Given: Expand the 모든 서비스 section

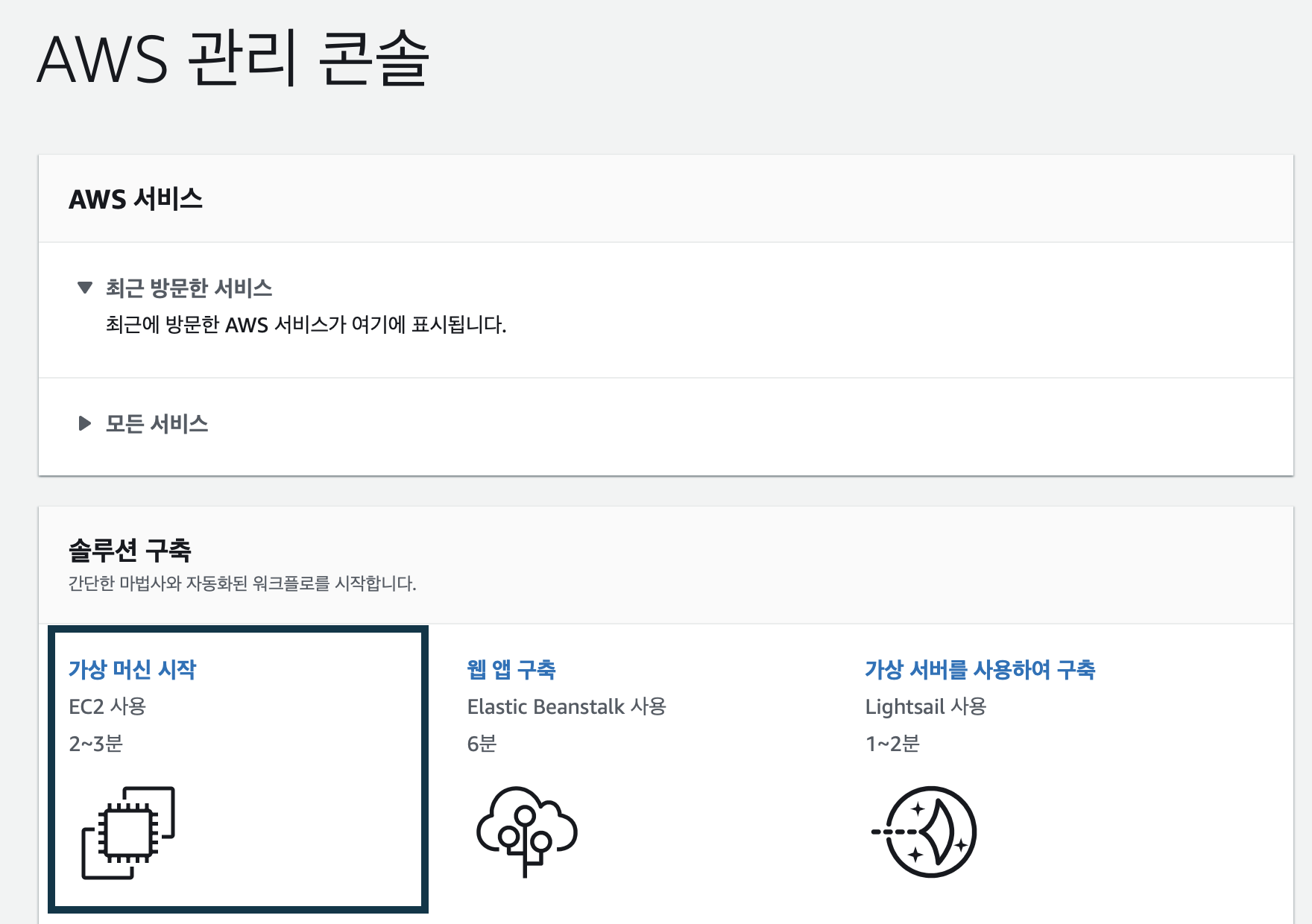Looking at the screenshot, I should click(157, 423).
